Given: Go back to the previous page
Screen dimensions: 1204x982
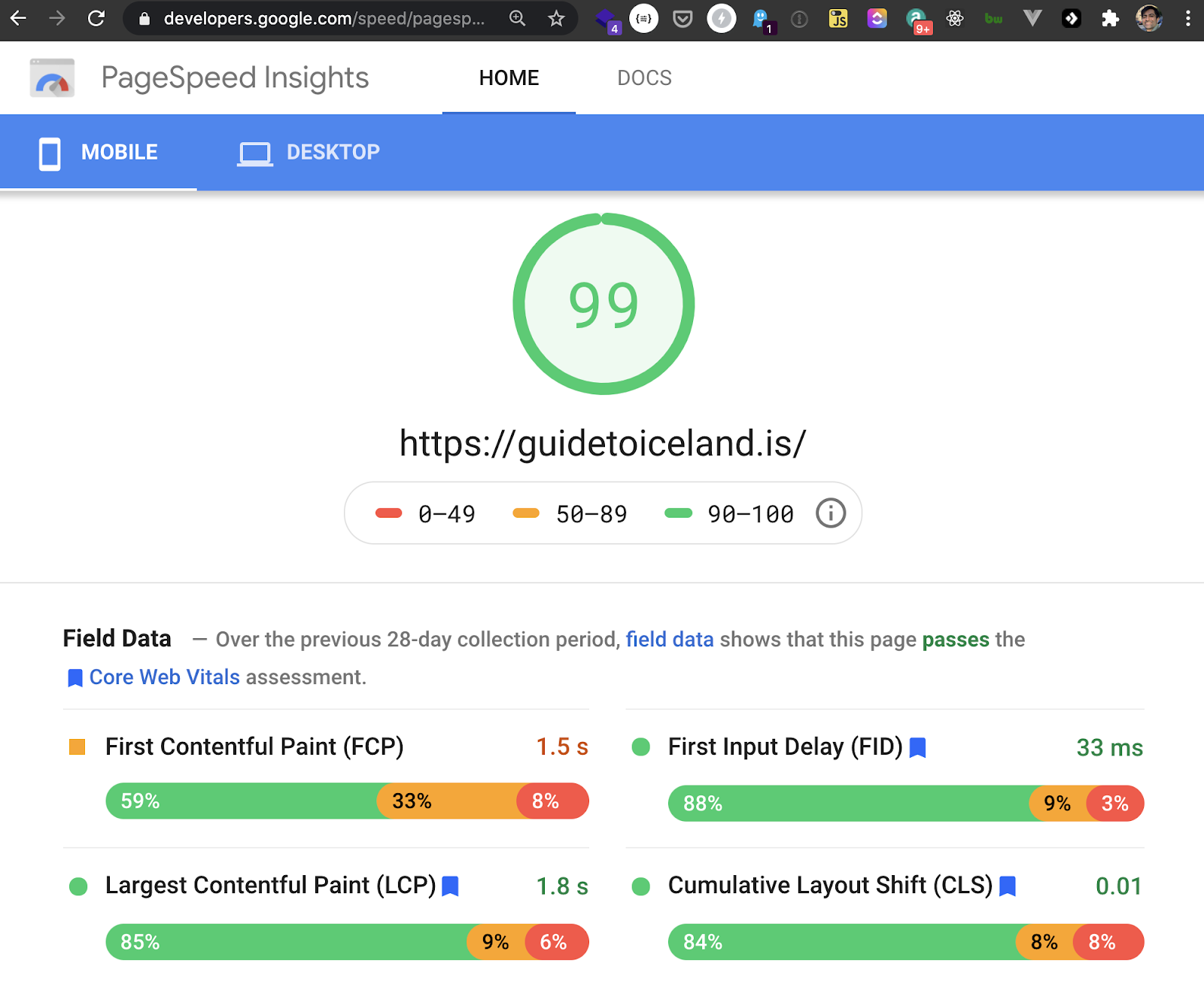Looking at the screenshot, I should pyautogui.click(x=18, y=18).
